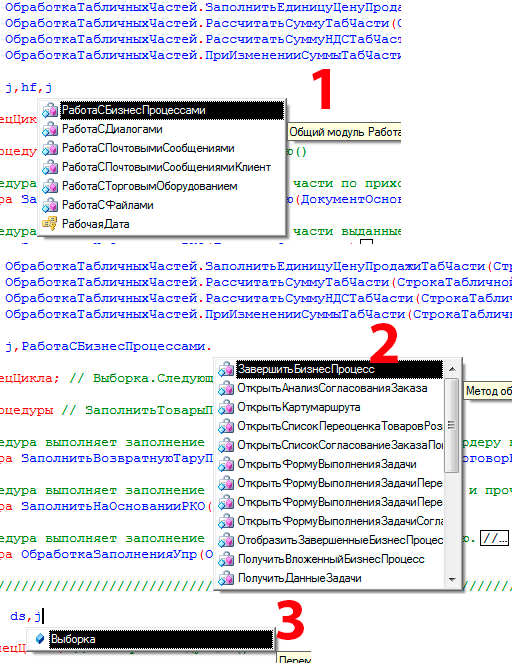Click the scrollbar thumb in the methods popup
Viewport: 512px width, 663px height.
point(452,425)
